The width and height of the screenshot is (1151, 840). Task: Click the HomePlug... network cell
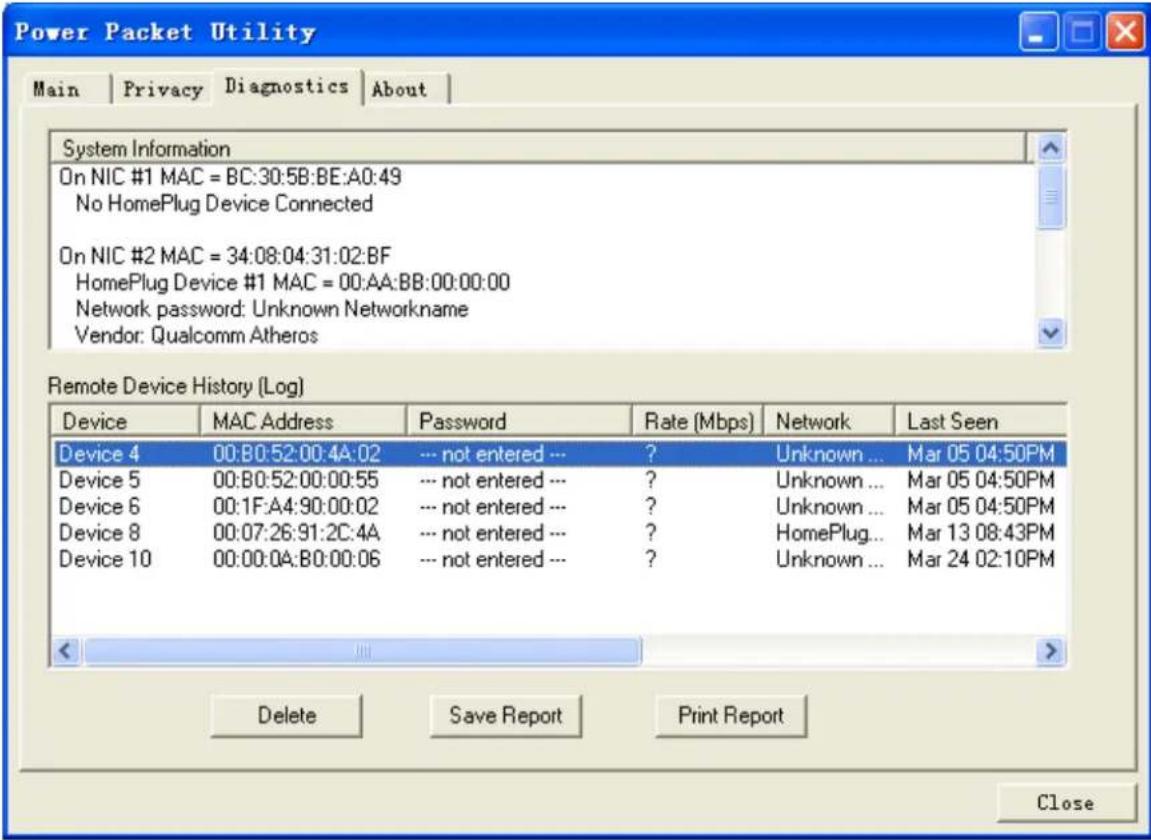pos(829,533)
